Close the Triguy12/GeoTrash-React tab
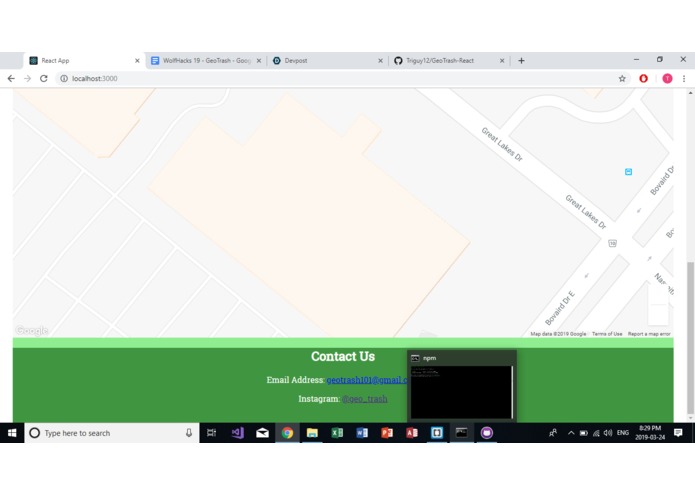The width and height of the screenshot is (695, 494). [502, 61]
